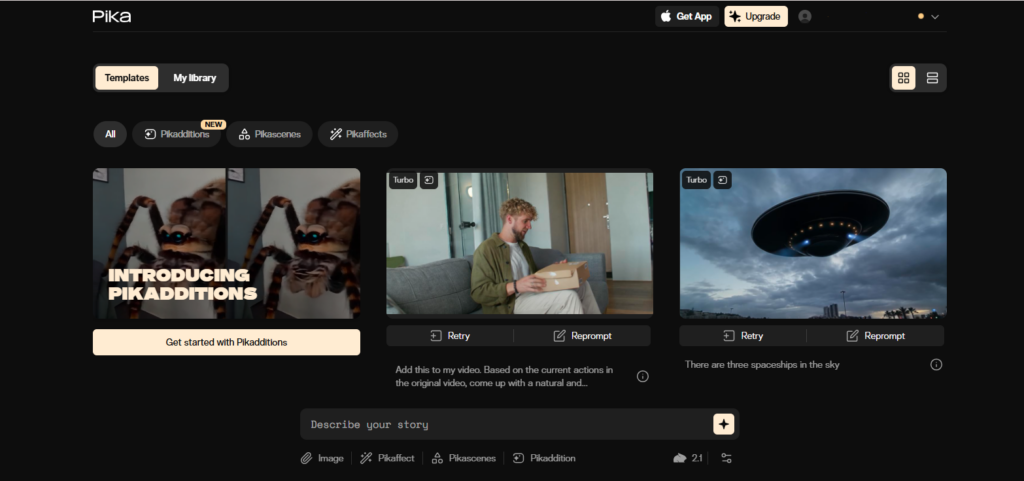This screenshot has width=1024, height=481.
Task: Click Reprompt under the UFO video
Action: coord(876,336)
